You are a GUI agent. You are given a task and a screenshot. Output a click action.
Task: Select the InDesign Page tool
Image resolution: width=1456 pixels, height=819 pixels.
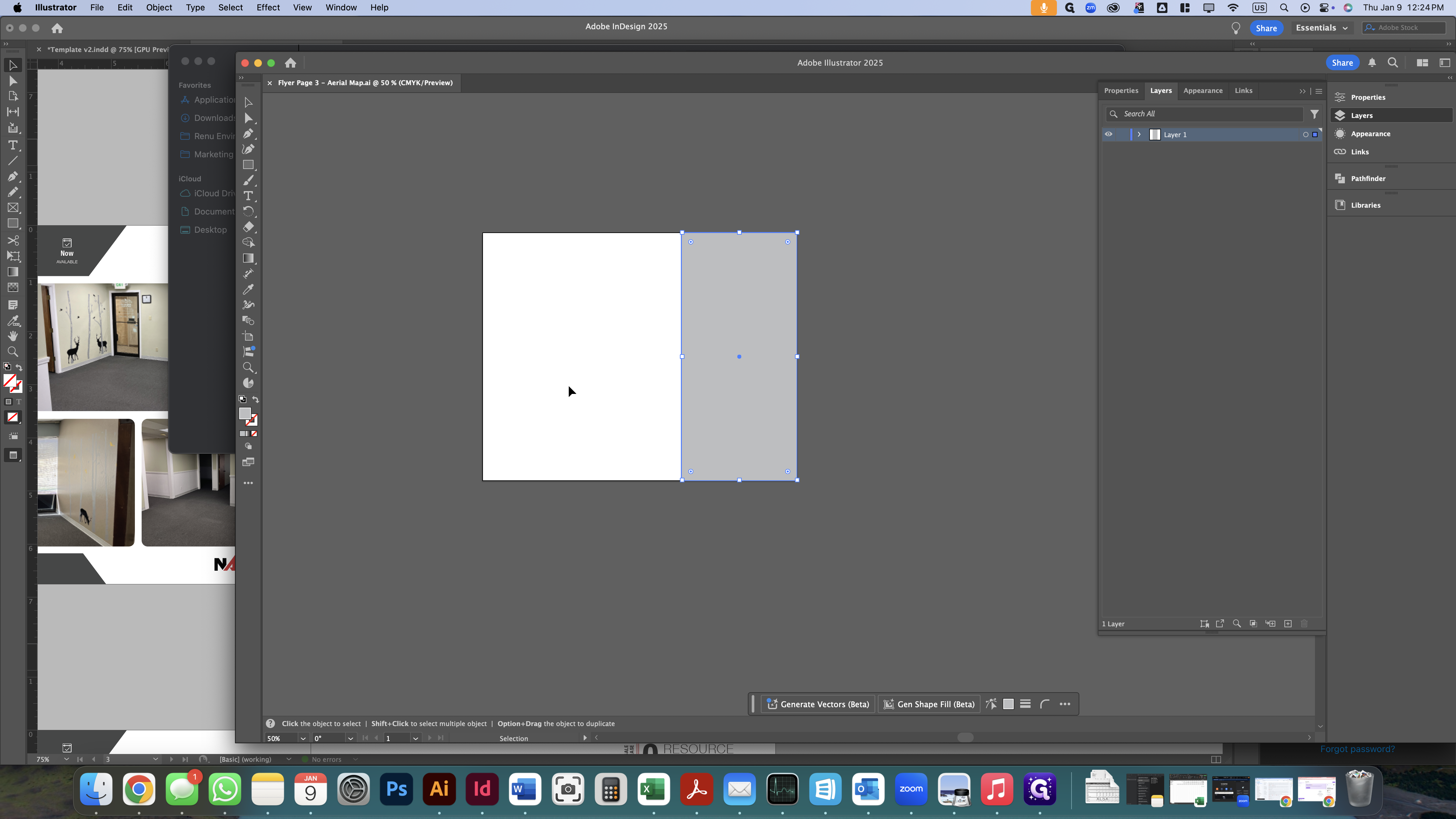(x=13, y=96)
